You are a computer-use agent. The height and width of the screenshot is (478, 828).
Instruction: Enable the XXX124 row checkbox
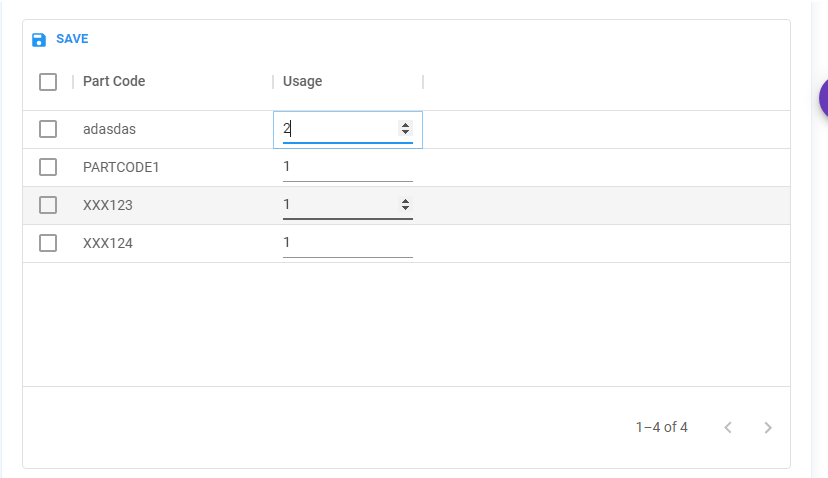[48, 243]
